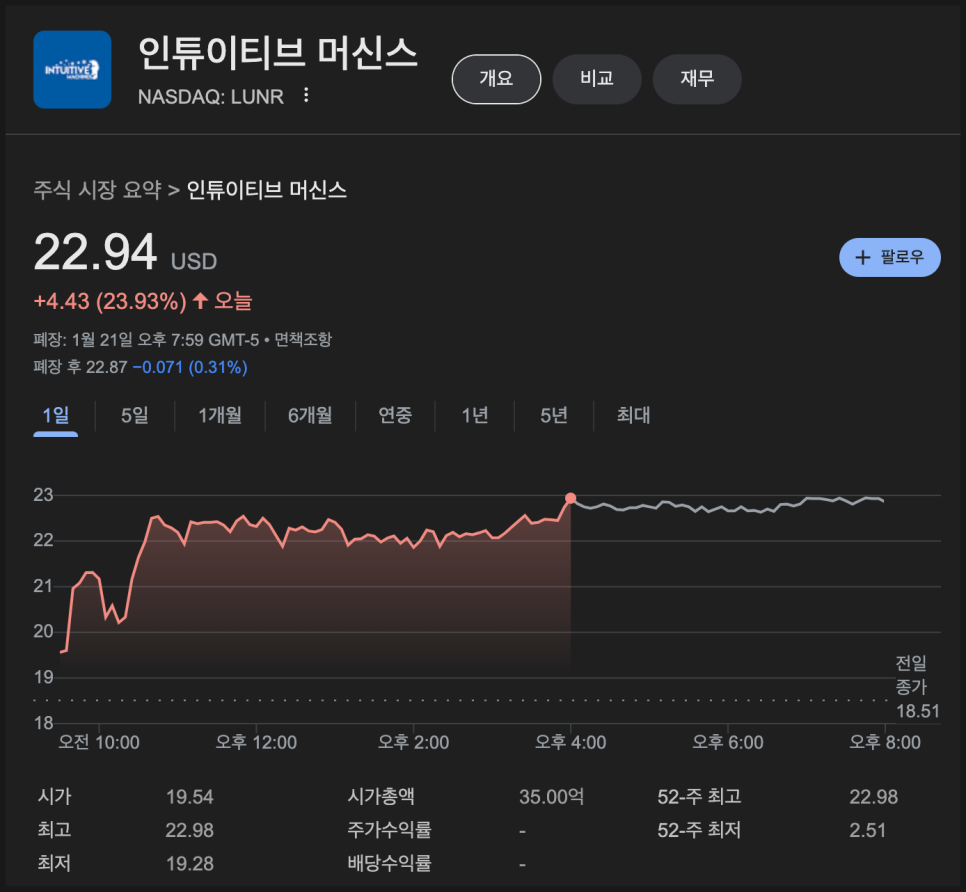Screen dimensions: 966x892
Task: Click the 시가총액 value 35.00억
Action: click(x=551, y=797)
